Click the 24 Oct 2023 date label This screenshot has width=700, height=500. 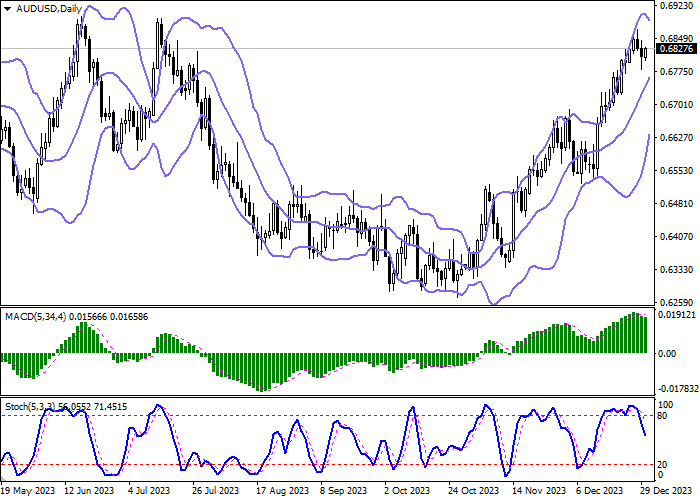pyautogui.click(x=474, y=491)
